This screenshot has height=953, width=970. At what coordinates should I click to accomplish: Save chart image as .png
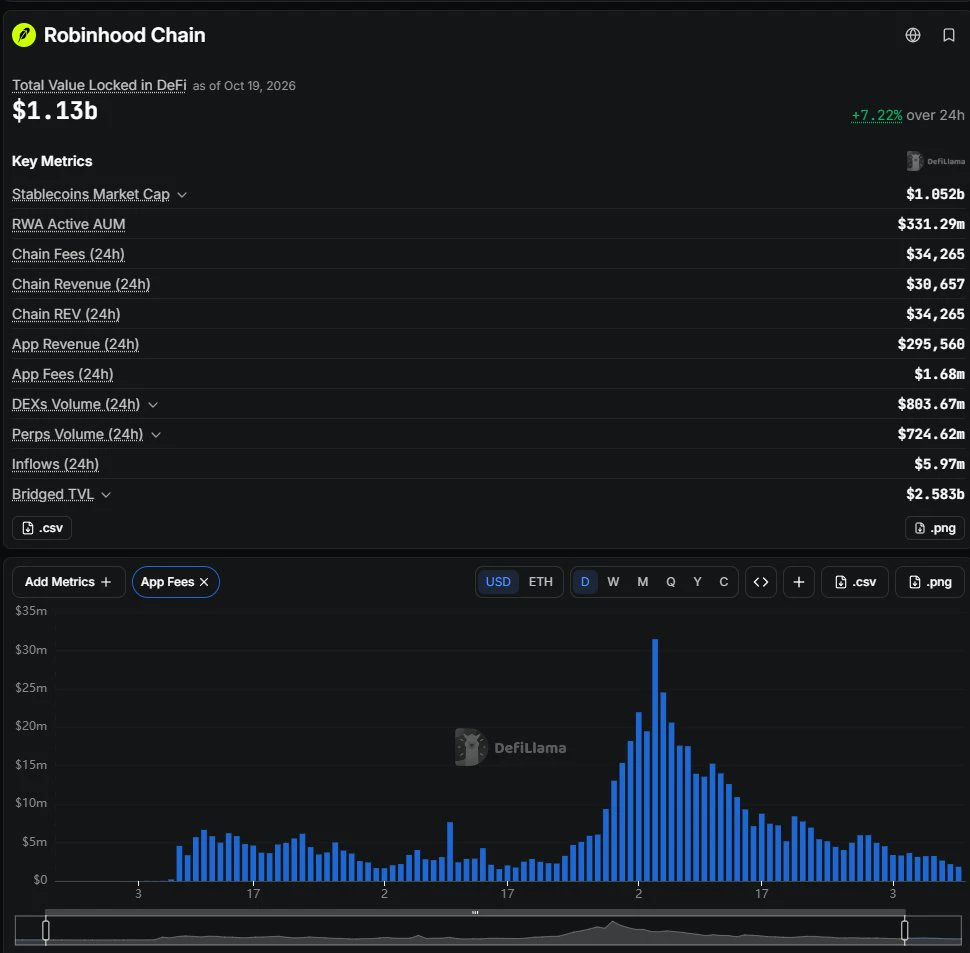[x=930, y=582]
